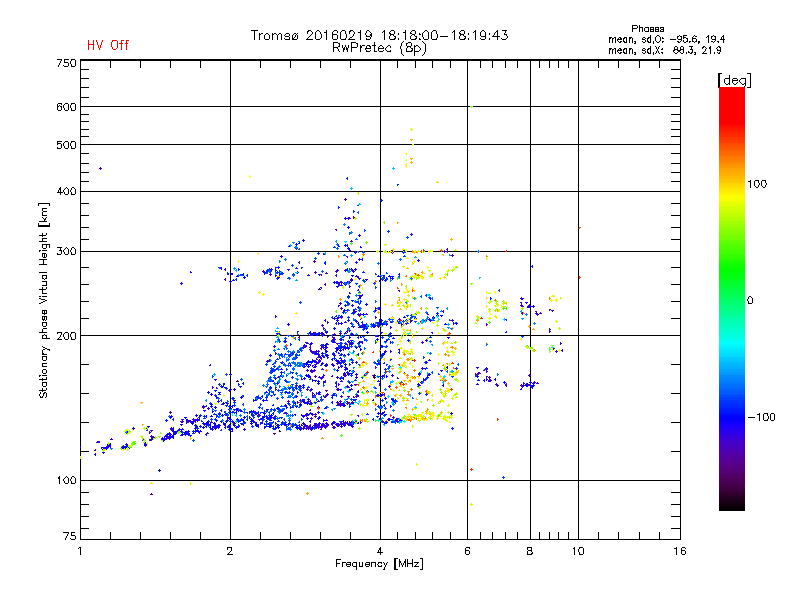800x600 pixels.
Task: Click the '0' tick label on the color bar
Action: pos(749,301)
